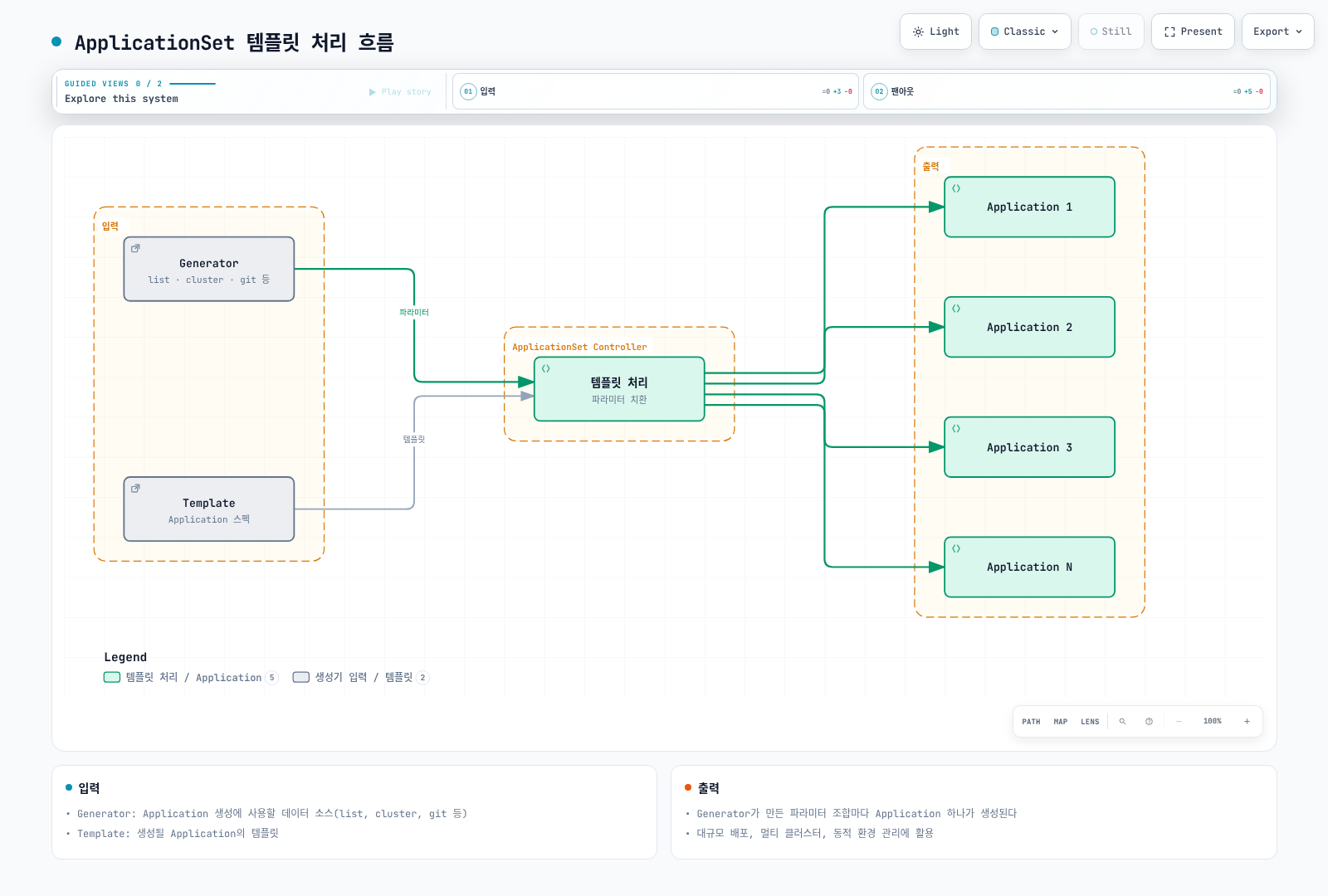Click the orange 출력 group label in the diagram

click(931, 167)
